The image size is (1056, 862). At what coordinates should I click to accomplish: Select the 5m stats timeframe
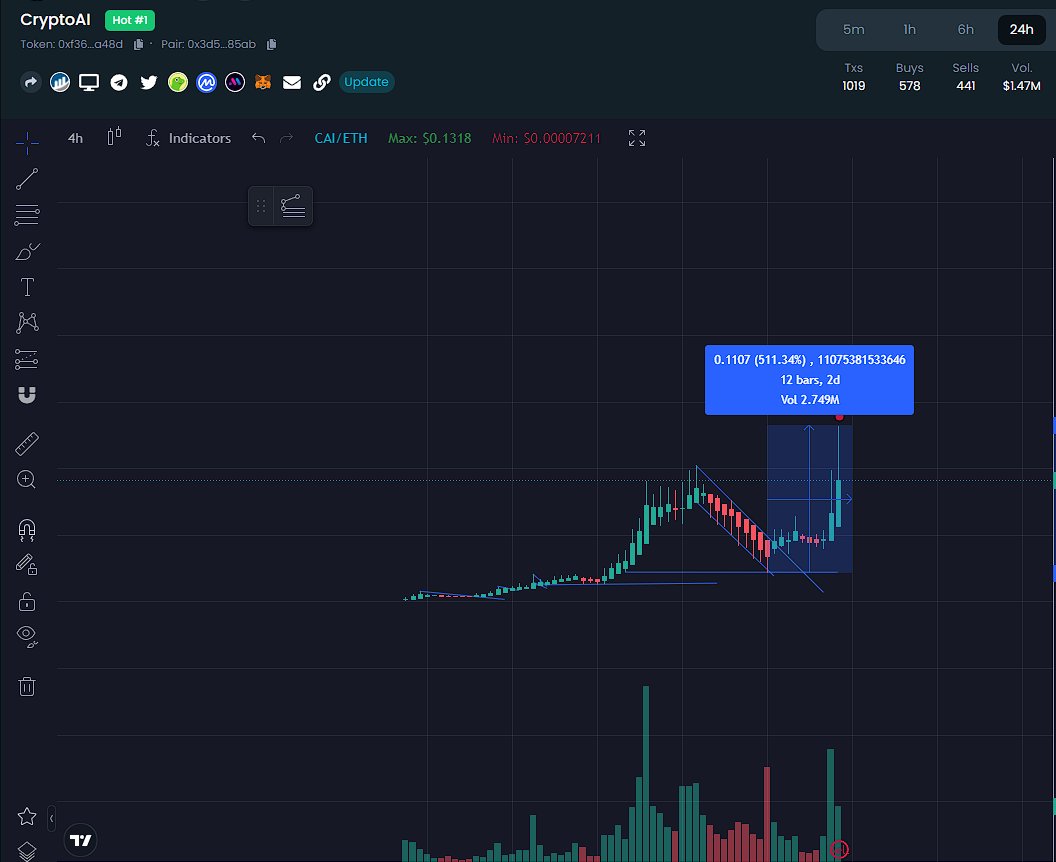tap(853, 30)
